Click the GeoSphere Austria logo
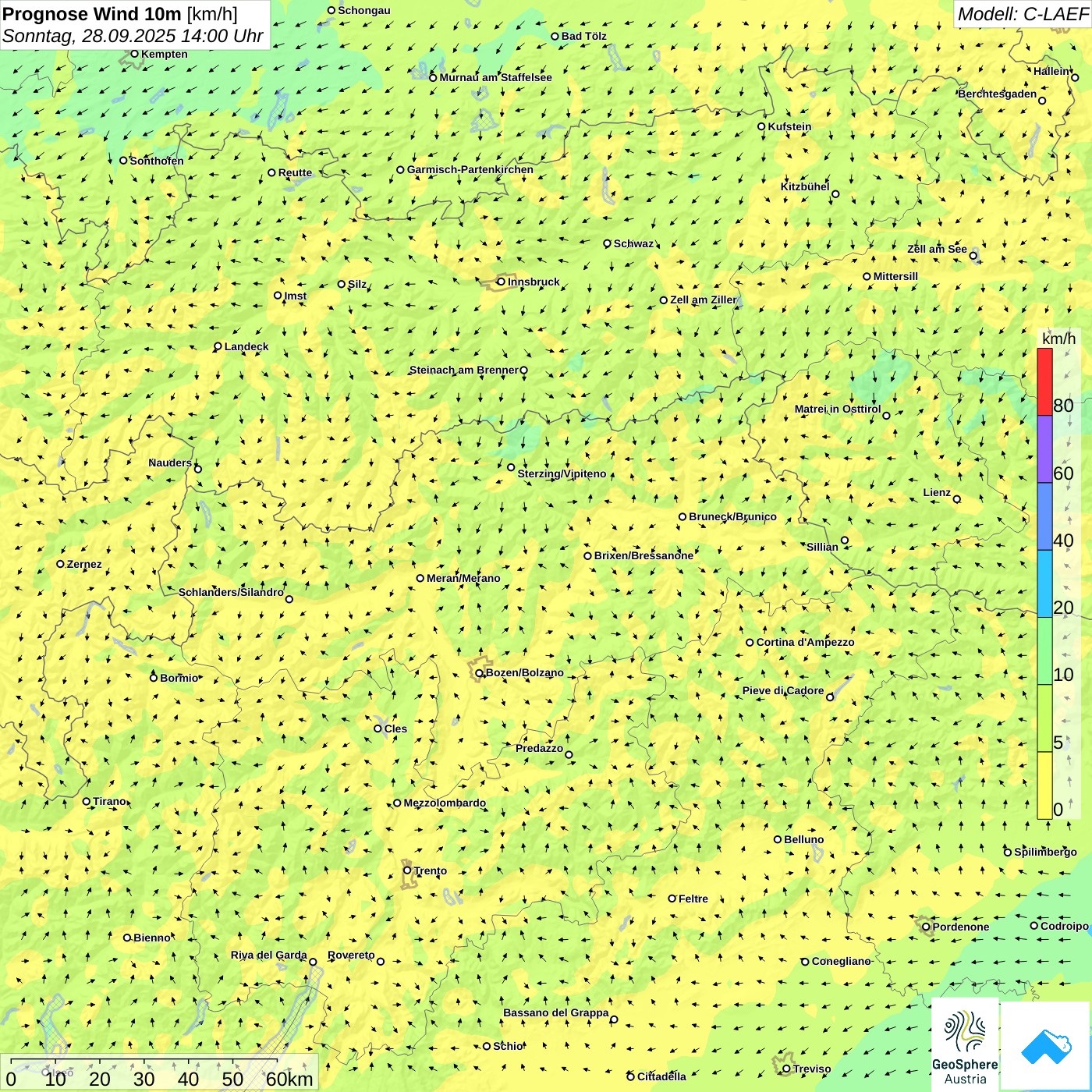 (965, 1045)
